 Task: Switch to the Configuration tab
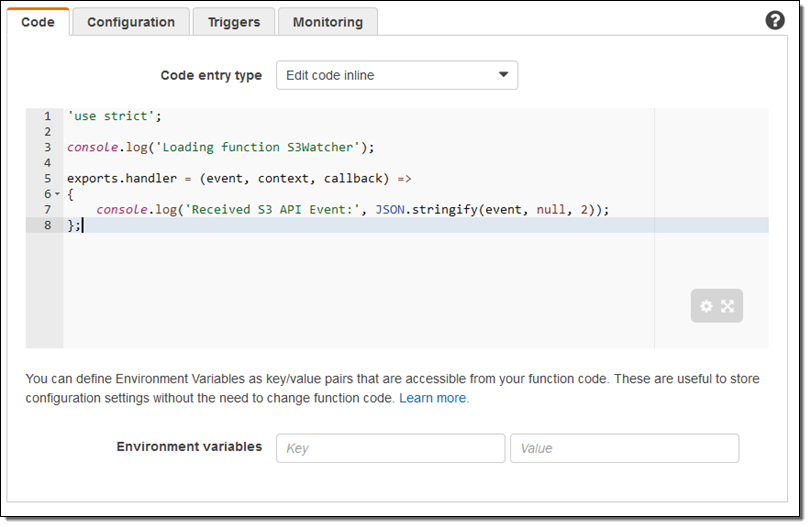[131, 22]
